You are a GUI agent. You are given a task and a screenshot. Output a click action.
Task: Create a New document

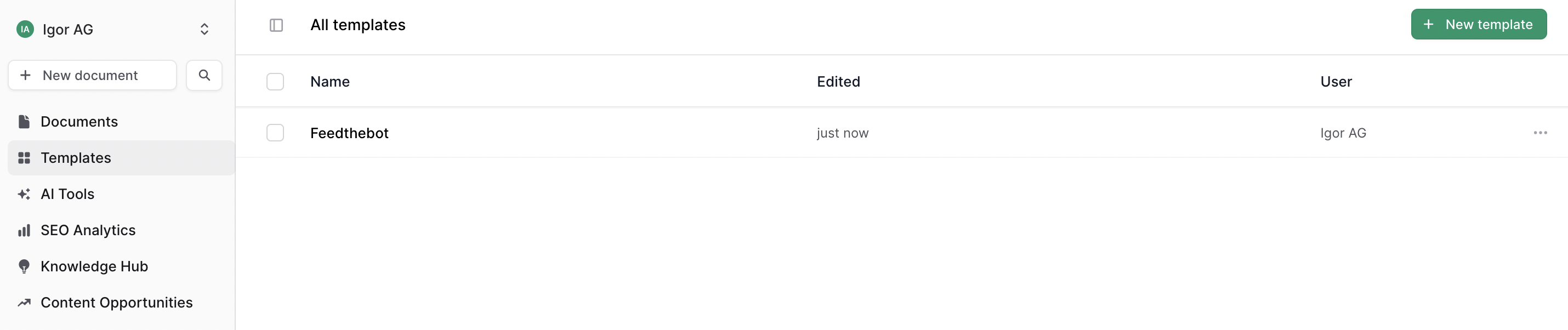coord(93,75)
